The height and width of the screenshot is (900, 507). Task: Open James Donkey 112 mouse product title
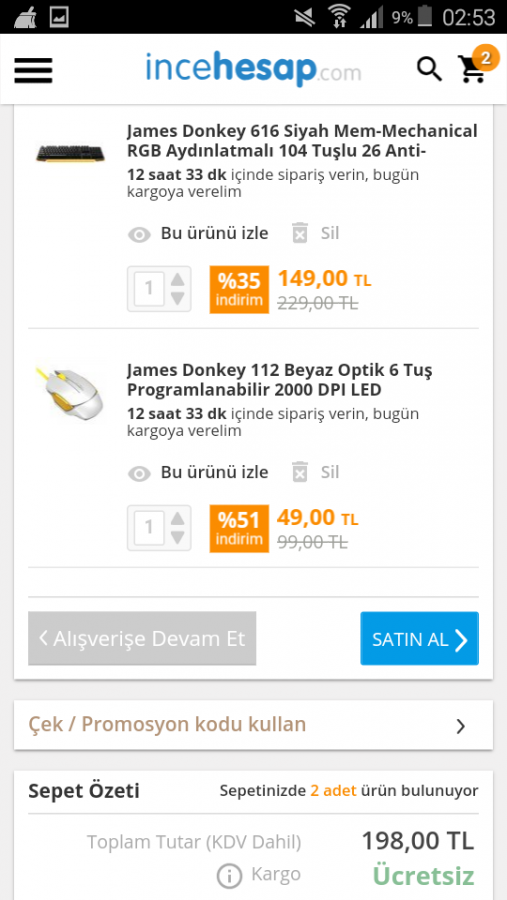click(x=280, y=380)
